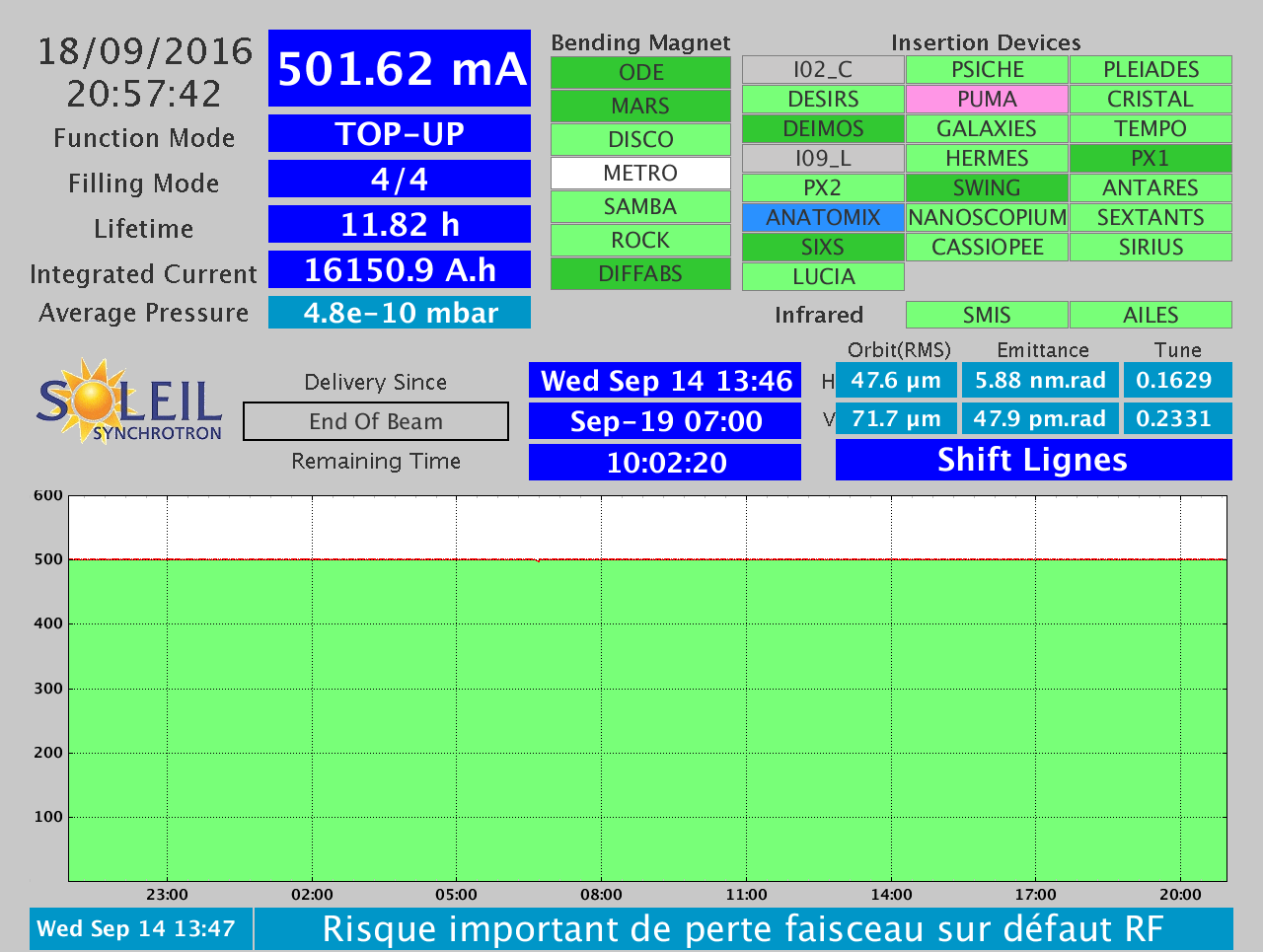Screen dimensions: 1263x952
Task: Click the METRO beamline box
Action: click(640, 174)
